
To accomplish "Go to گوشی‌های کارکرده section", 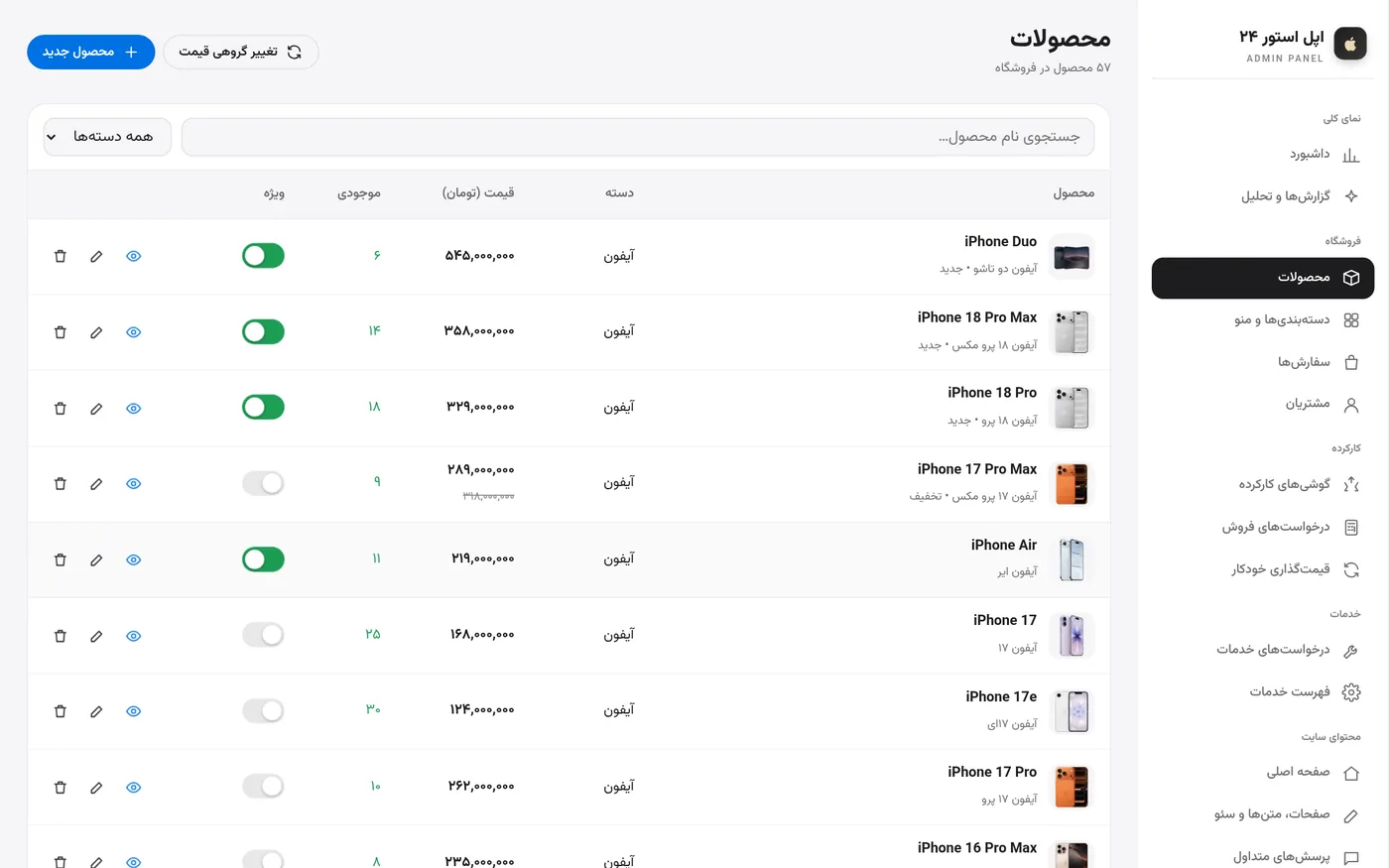I will pyautogui.click(x=1263, y=484).
